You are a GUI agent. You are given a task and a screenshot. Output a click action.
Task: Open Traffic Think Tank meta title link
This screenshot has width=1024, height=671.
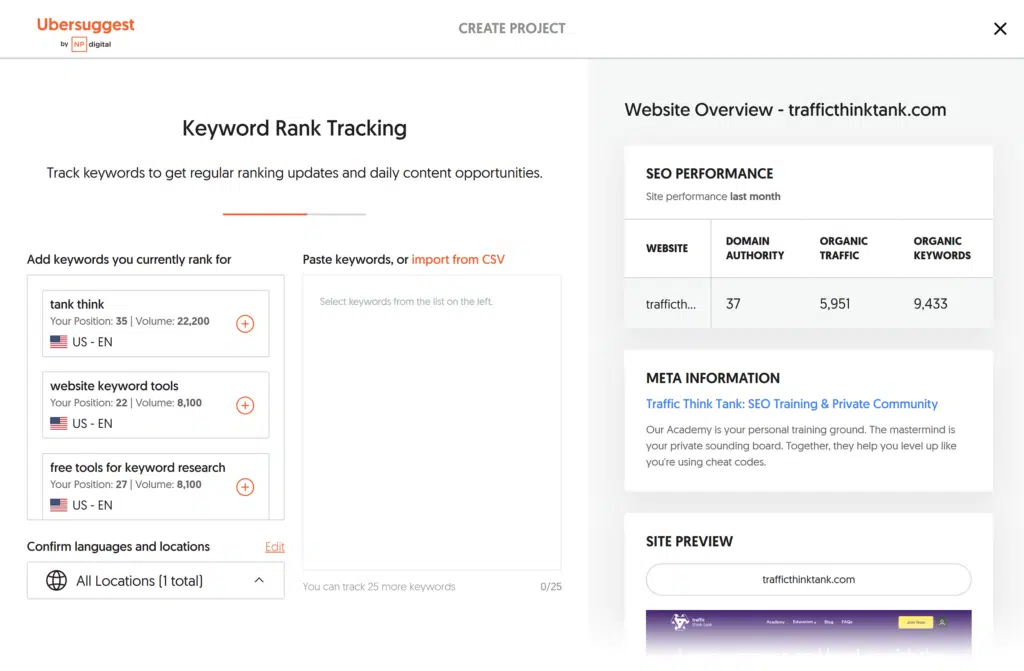pyautogui.click(x=791, y=404)
